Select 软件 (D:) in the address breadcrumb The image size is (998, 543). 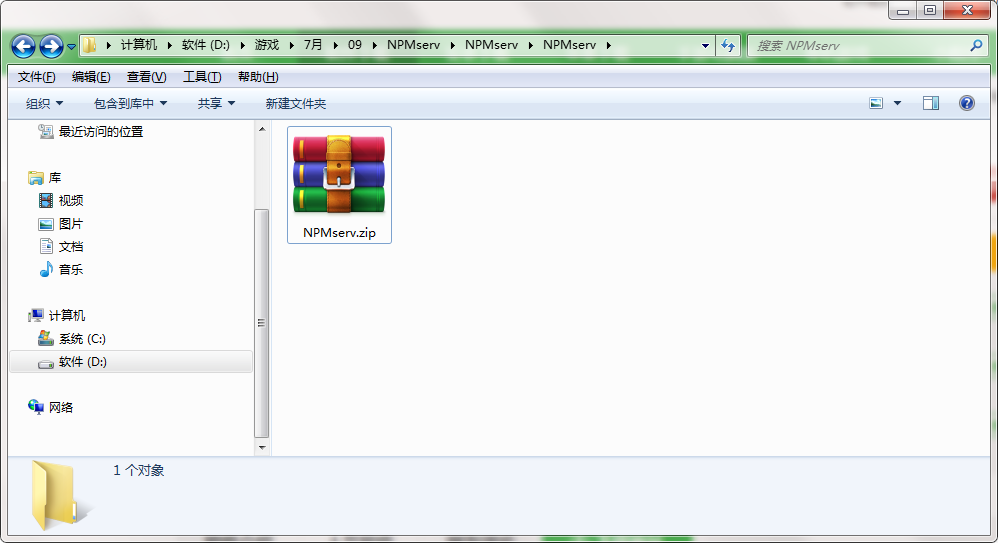[x=206, y=45]
